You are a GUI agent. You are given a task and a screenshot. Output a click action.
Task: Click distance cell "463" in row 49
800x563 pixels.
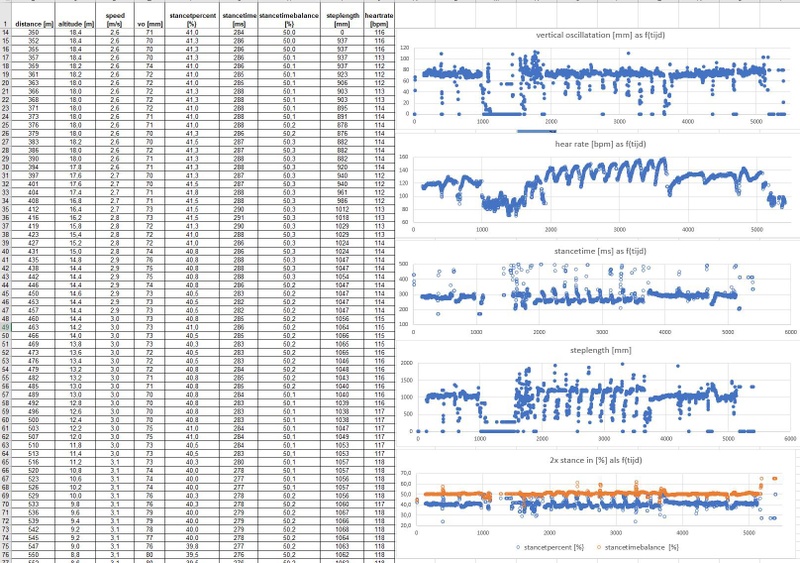[34, 327]
